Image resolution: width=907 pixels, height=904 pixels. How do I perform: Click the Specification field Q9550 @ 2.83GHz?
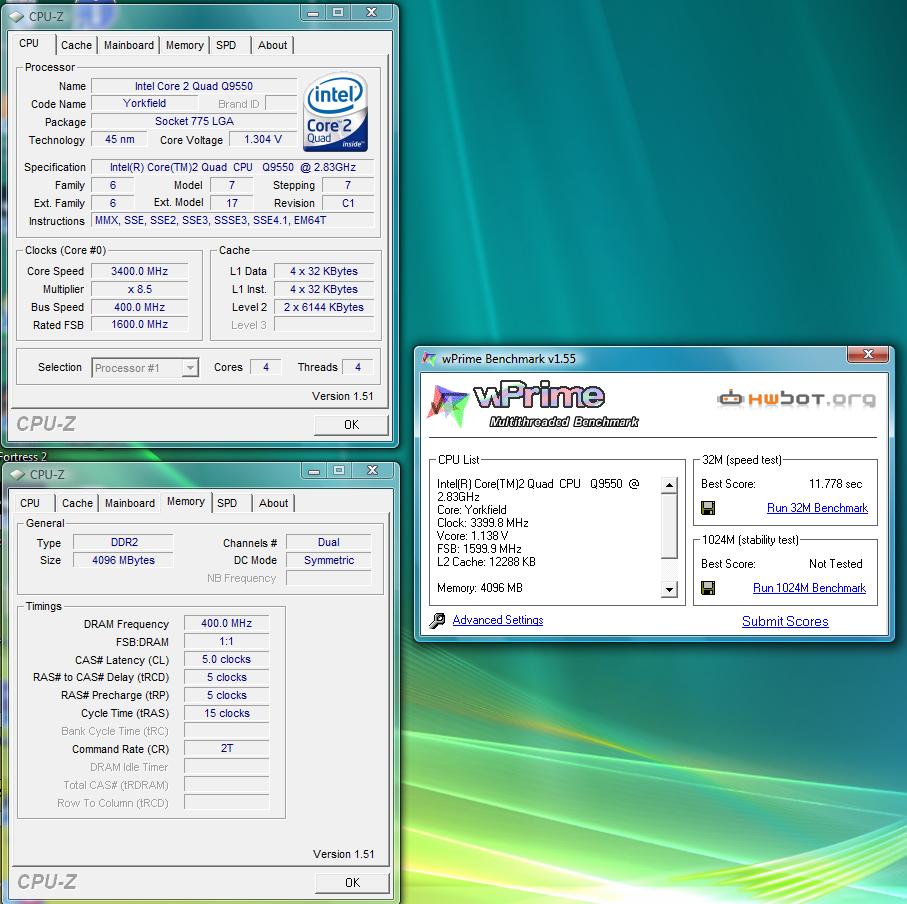233,167
